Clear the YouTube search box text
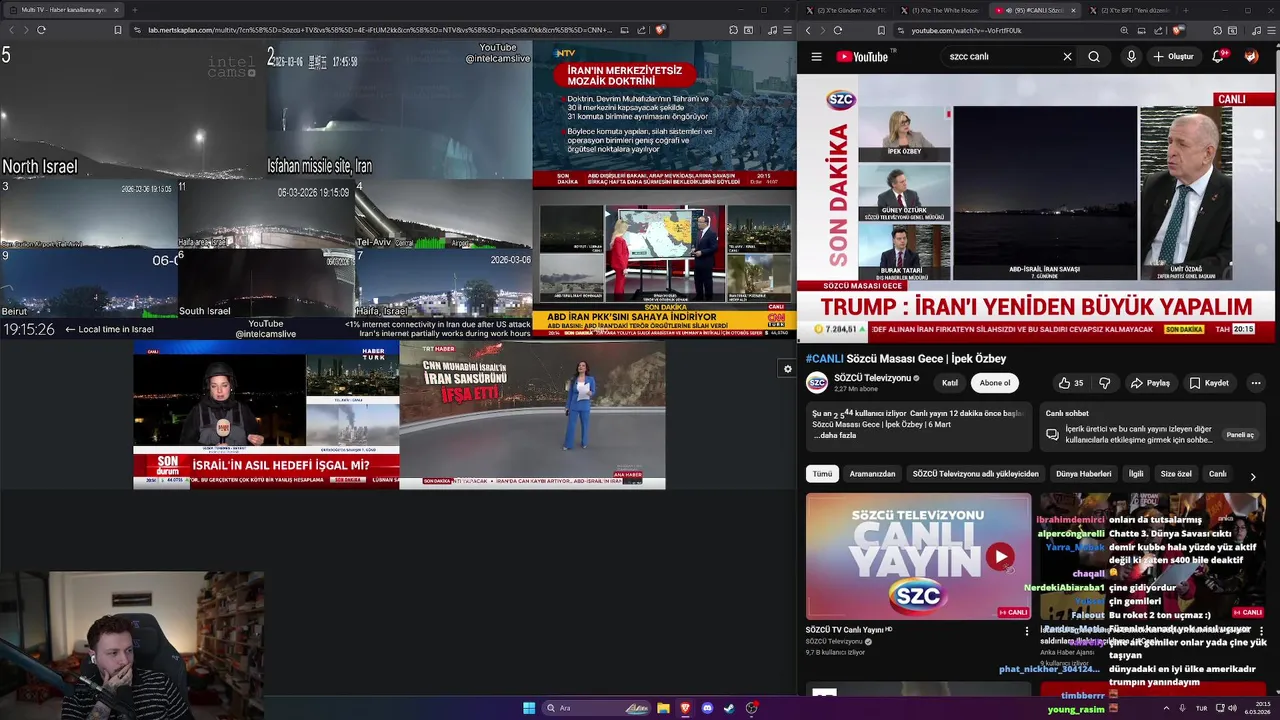 (x=1067, y=57)
